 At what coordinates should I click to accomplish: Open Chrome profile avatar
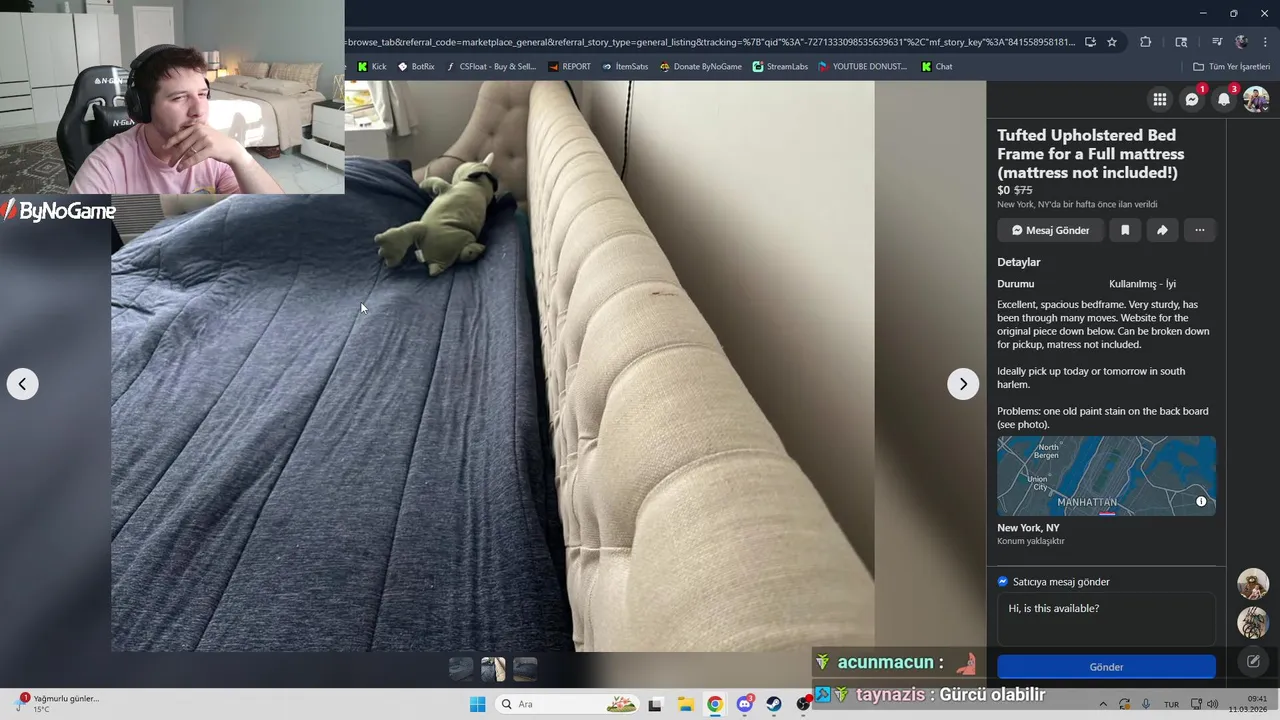click(1242, 42)
